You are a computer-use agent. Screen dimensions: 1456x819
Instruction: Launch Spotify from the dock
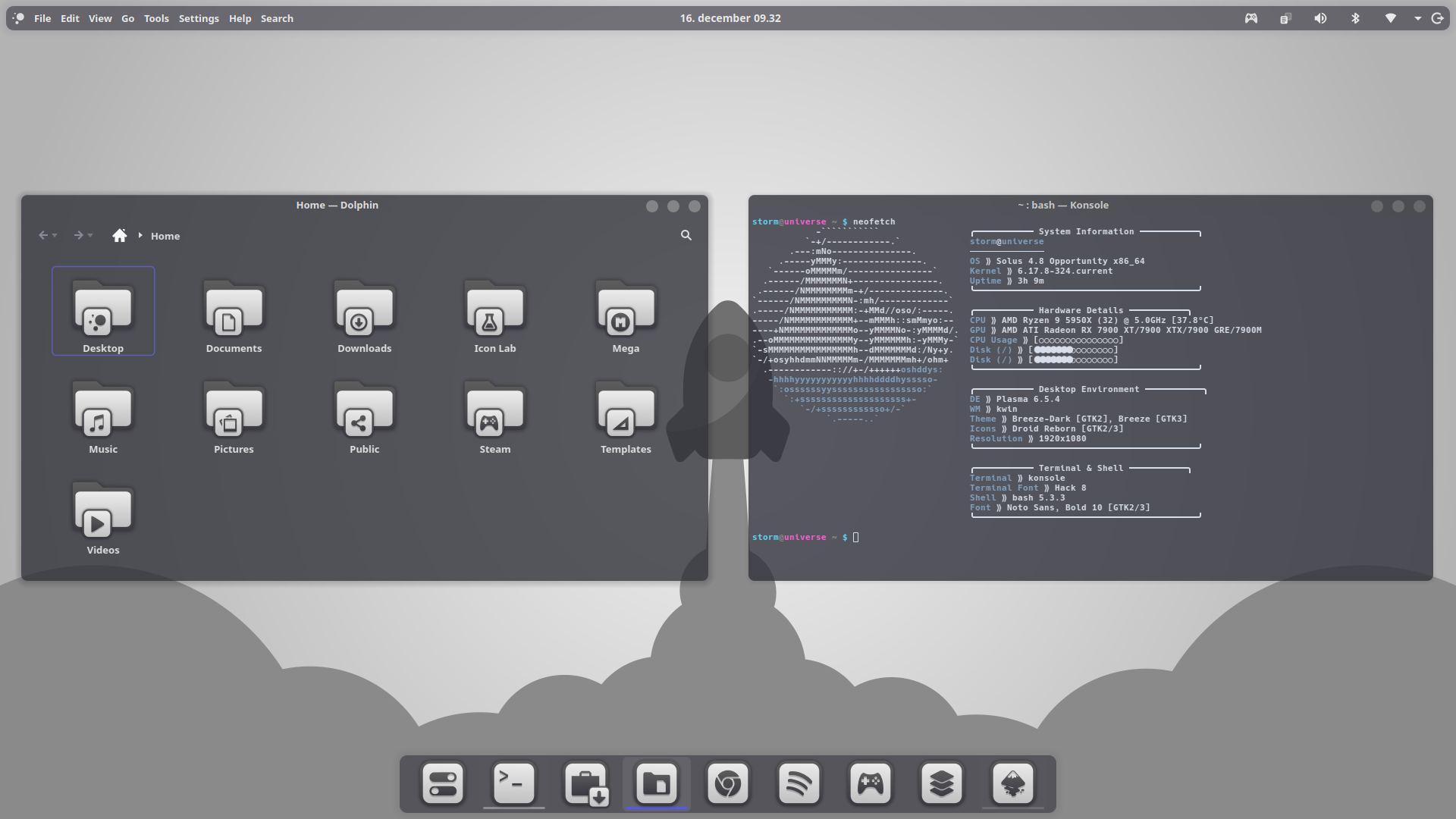coord(799,783)
